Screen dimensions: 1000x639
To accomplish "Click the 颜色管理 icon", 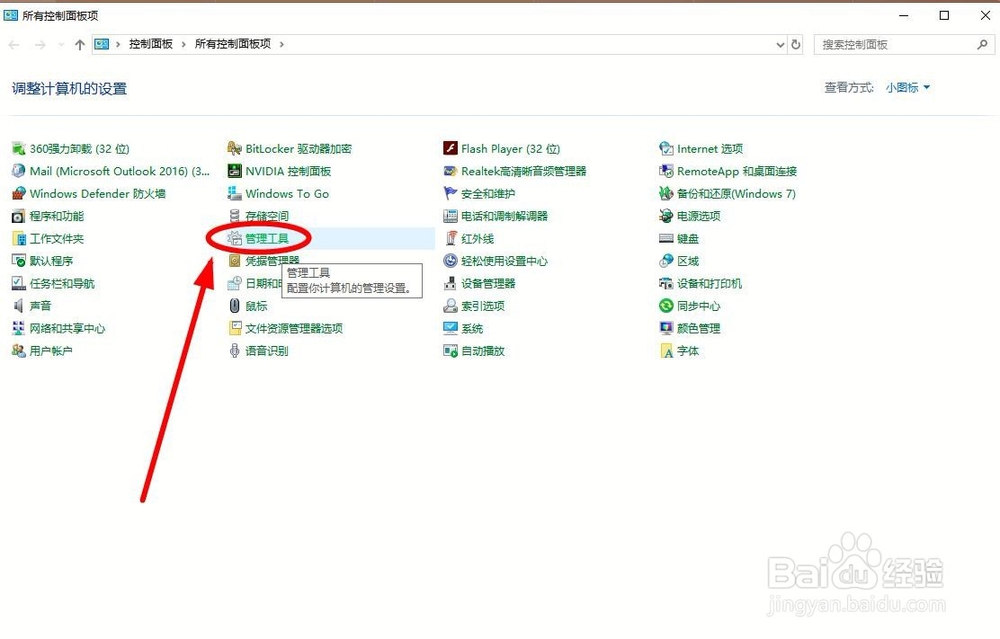I will click(666, 328).
